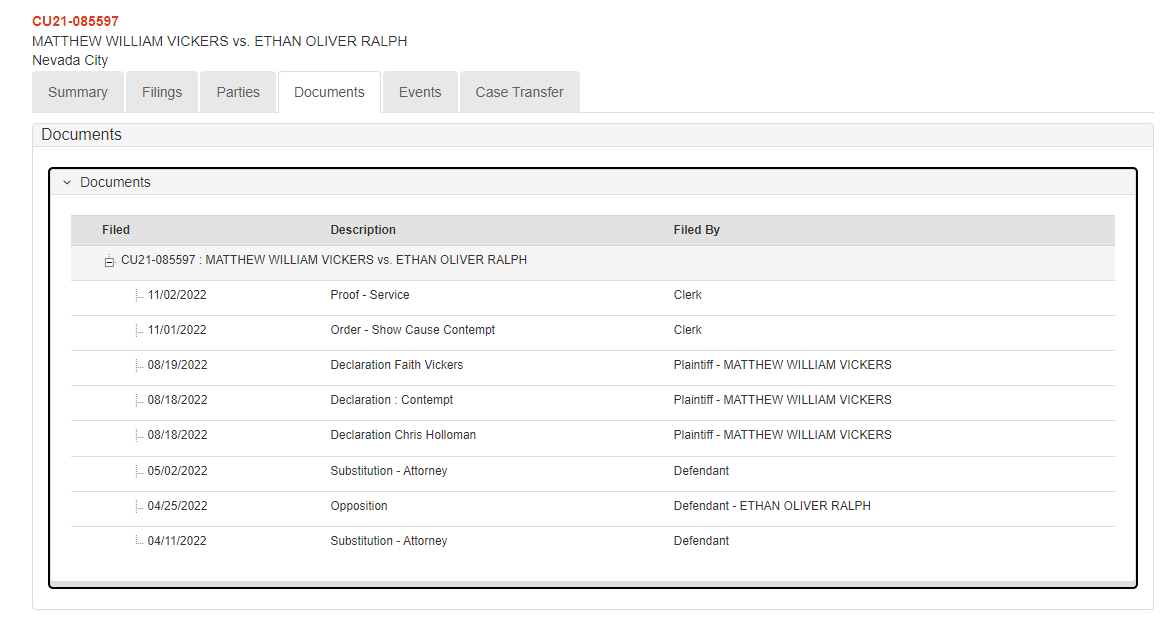Open Declaration Faith Vickers document
This screenshot has height=623, width=1173.
396,365
